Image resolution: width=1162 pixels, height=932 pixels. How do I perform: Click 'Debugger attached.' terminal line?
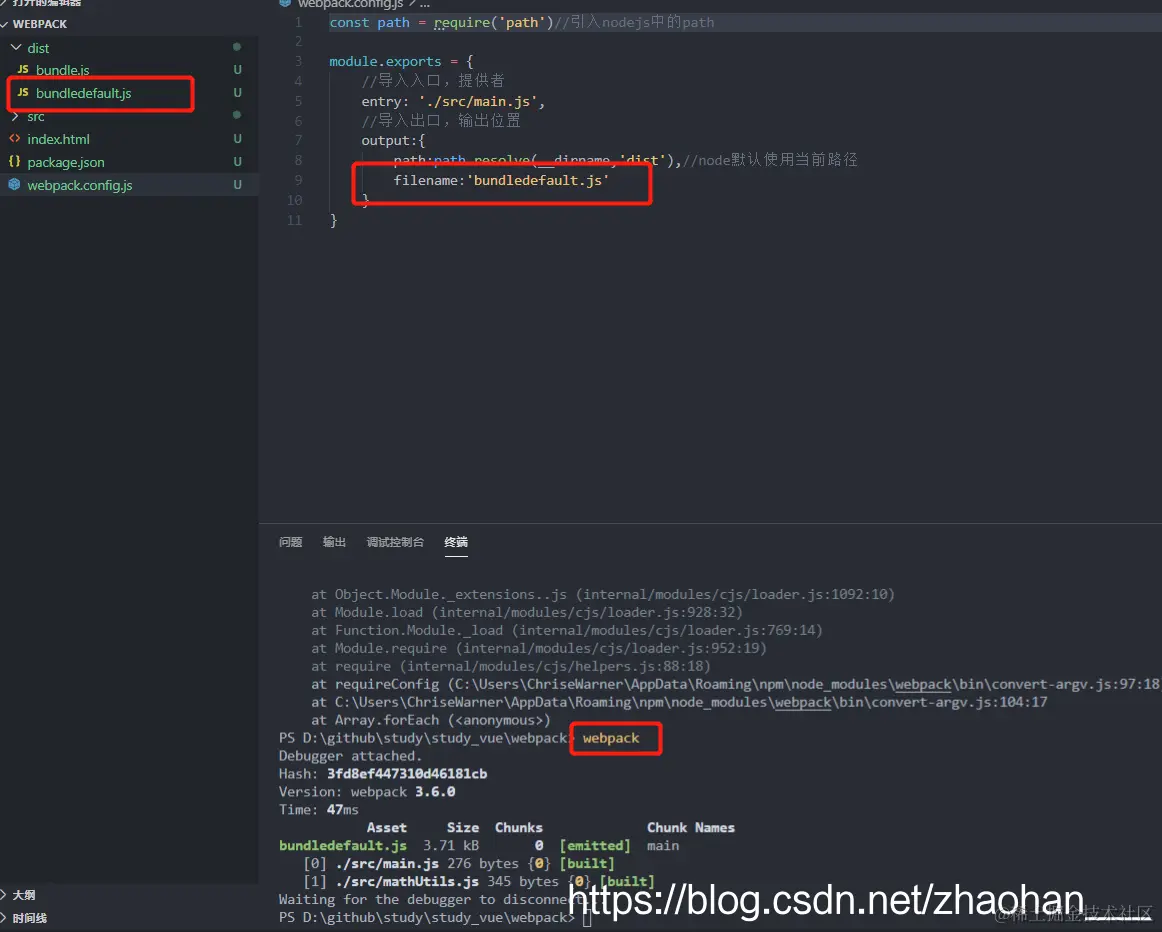pos(350,756)
